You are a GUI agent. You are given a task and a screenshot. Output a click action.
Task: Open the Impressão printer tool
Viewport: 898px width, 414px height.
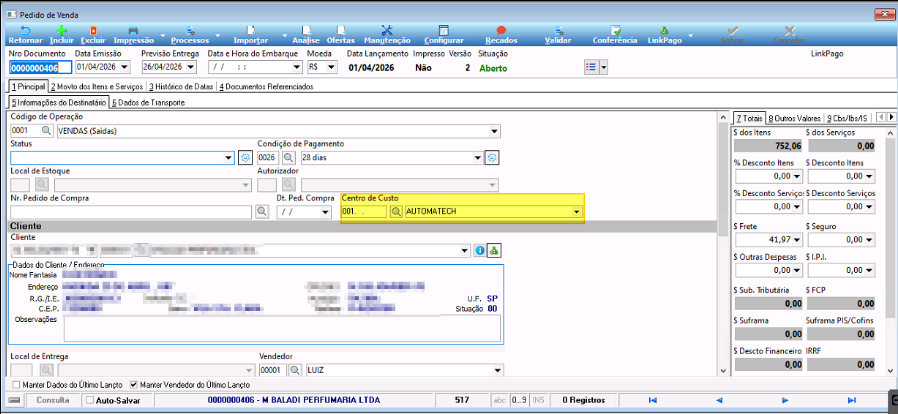tap(133, 35)
